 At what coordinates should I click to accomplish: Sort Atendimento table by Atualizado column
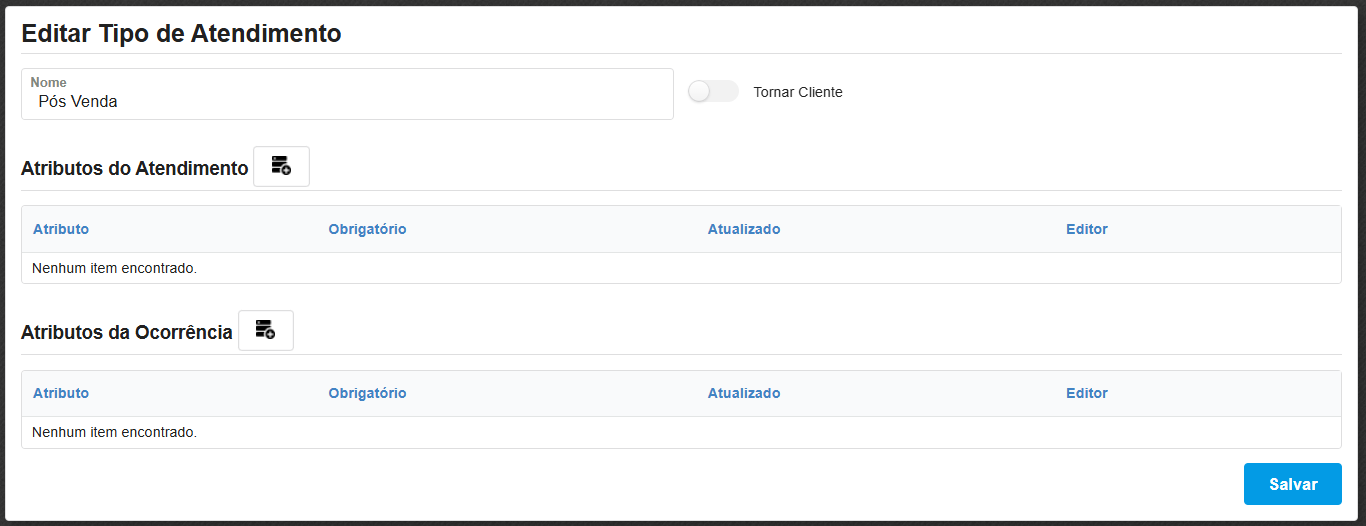(x=743, y=229)
